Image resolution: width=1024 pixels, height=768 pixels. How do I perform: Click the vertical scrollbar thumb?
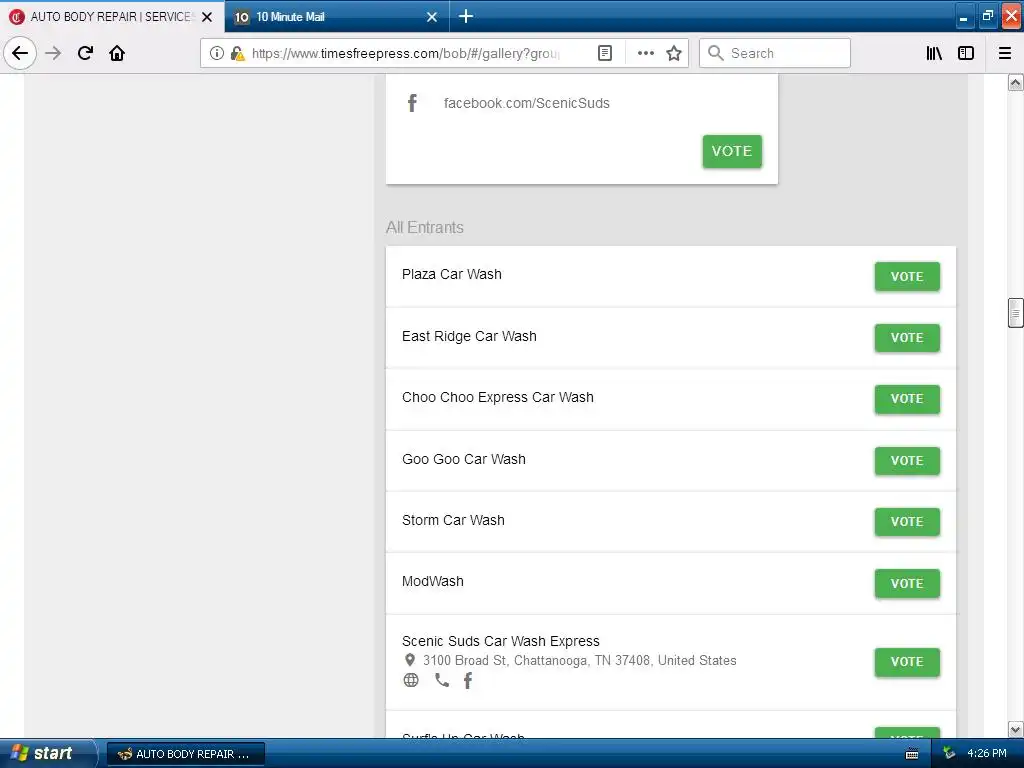(1015, 312)
